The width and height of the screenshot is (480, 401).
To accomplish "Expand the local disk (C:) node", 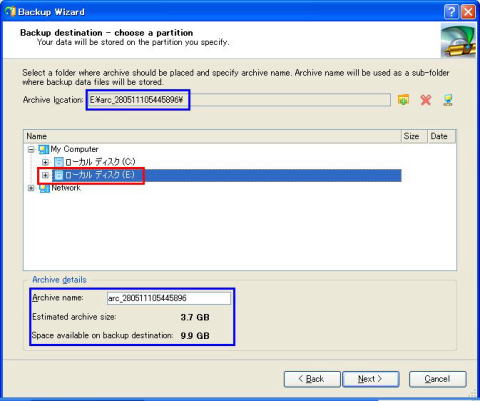I will pos(45,162).
